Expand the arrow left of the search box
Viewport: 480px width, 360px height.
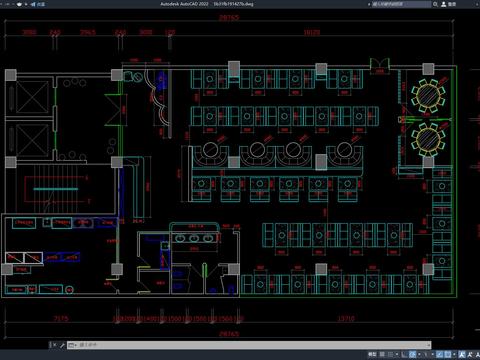point(369,4)
